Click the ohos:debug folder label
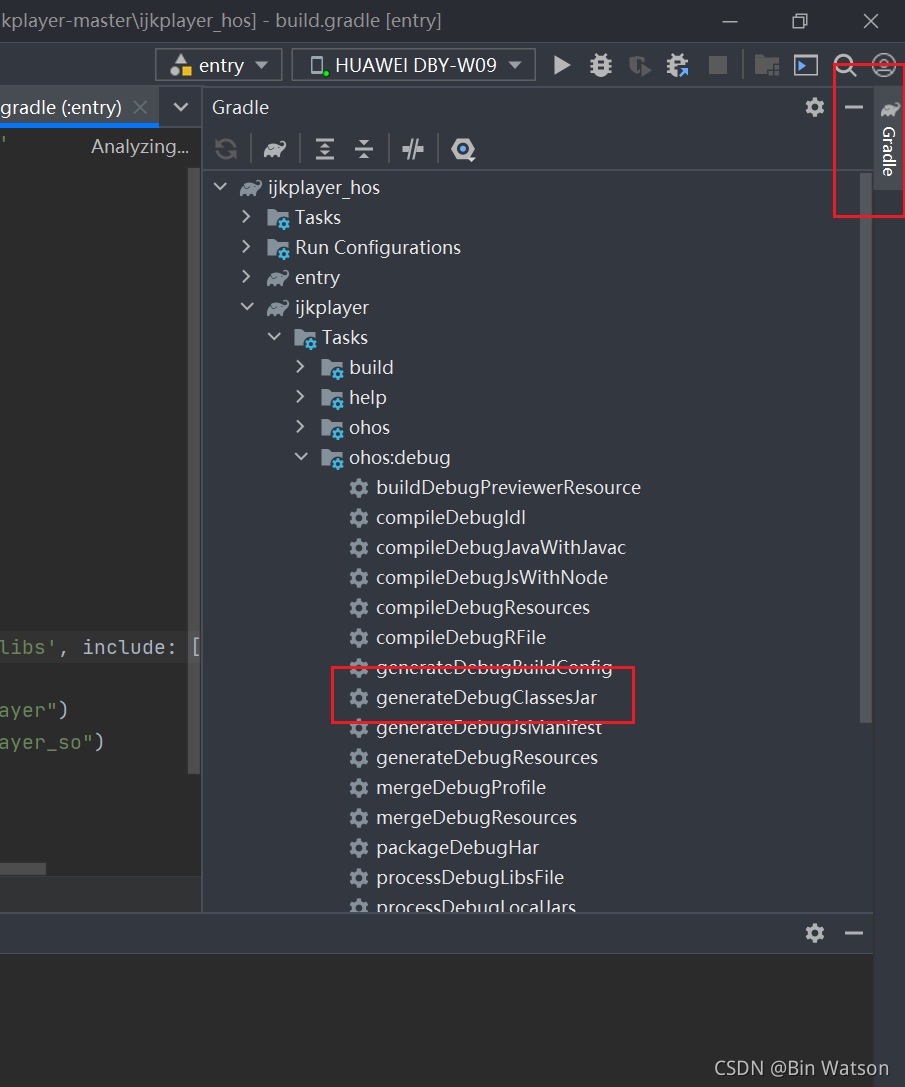 [399, 458]
